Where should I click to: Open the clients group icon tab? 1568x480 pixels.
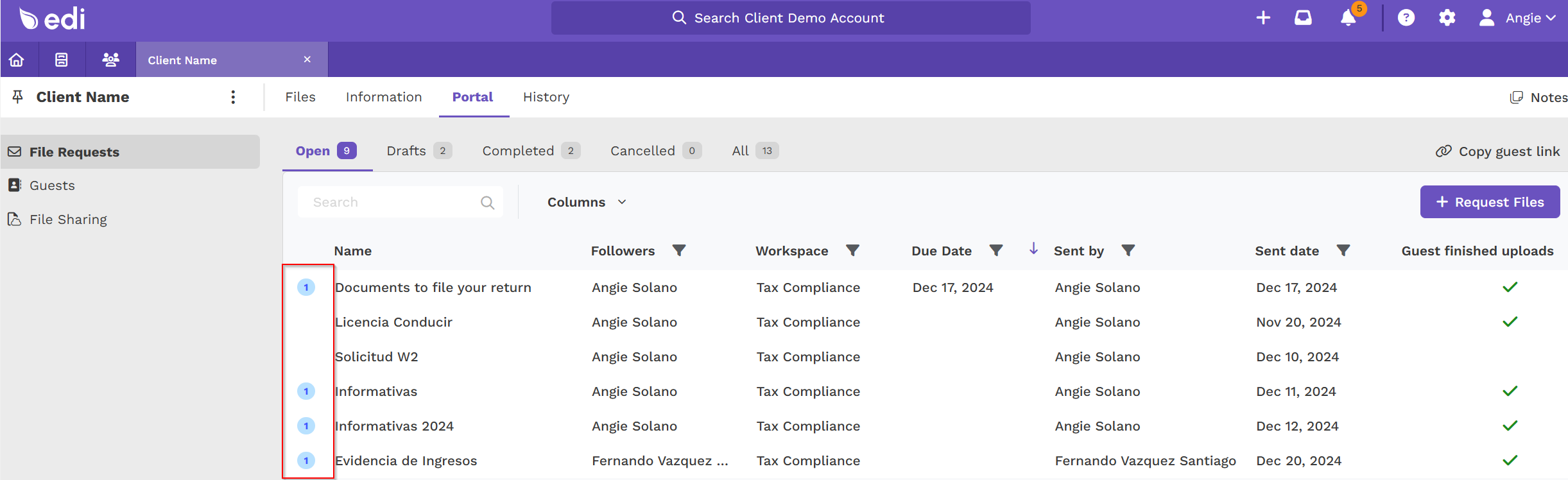pos(110,60)
